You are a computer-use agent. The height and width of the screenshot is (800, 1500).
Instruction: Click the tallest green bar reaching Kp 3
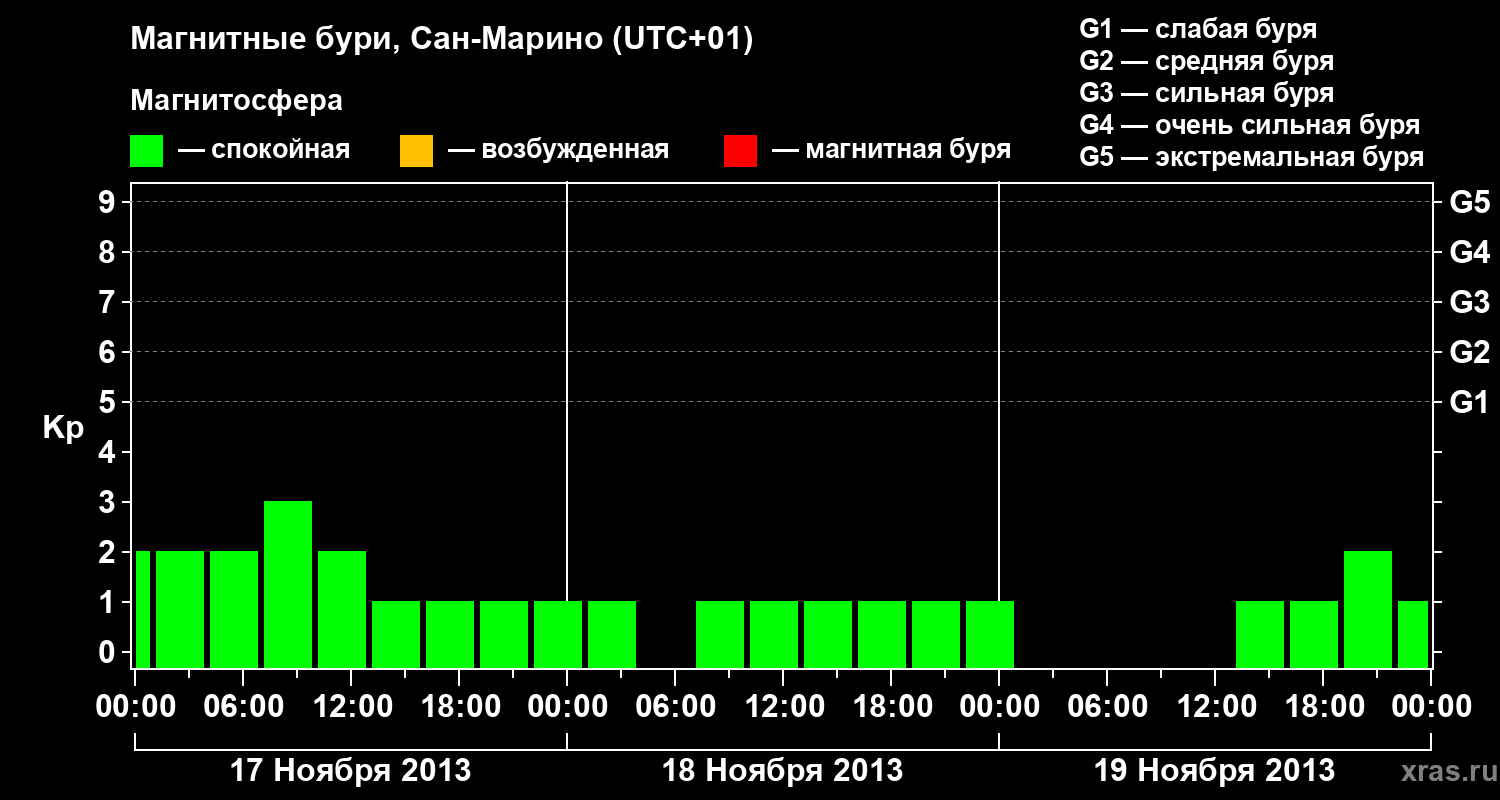pos(288,584)
